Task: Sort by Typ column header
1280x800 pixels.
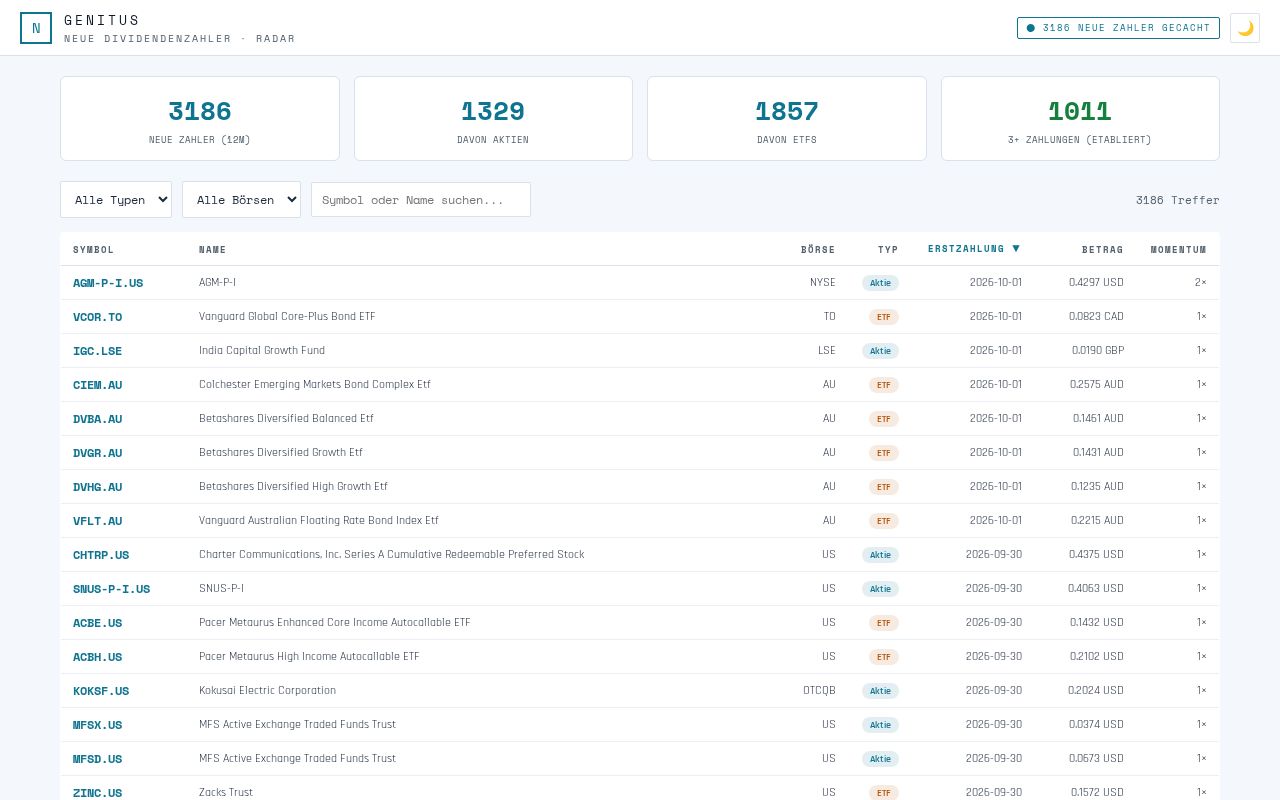Action: (x=888, y=249)
